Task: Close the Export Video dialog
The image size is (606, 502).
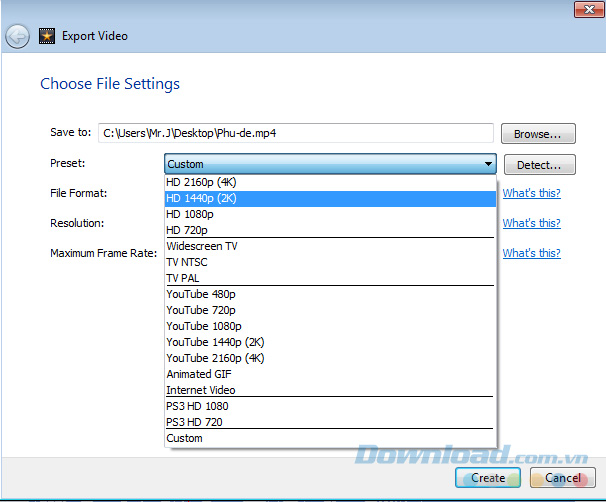Action: click(586, 9)
